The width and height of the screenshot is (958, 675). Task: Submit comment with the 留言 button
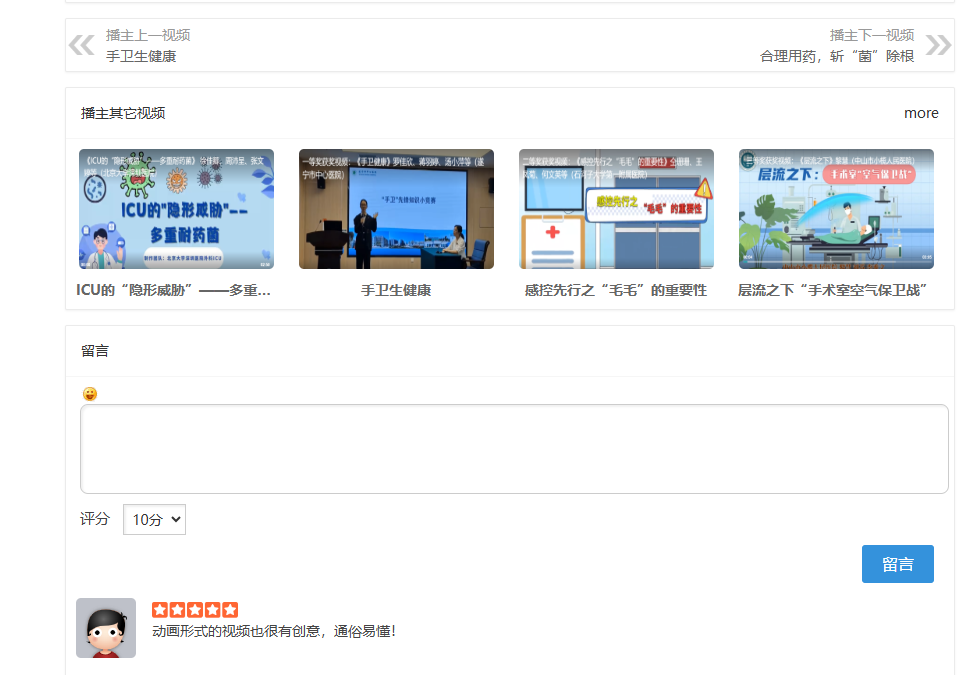coord(897,564)
